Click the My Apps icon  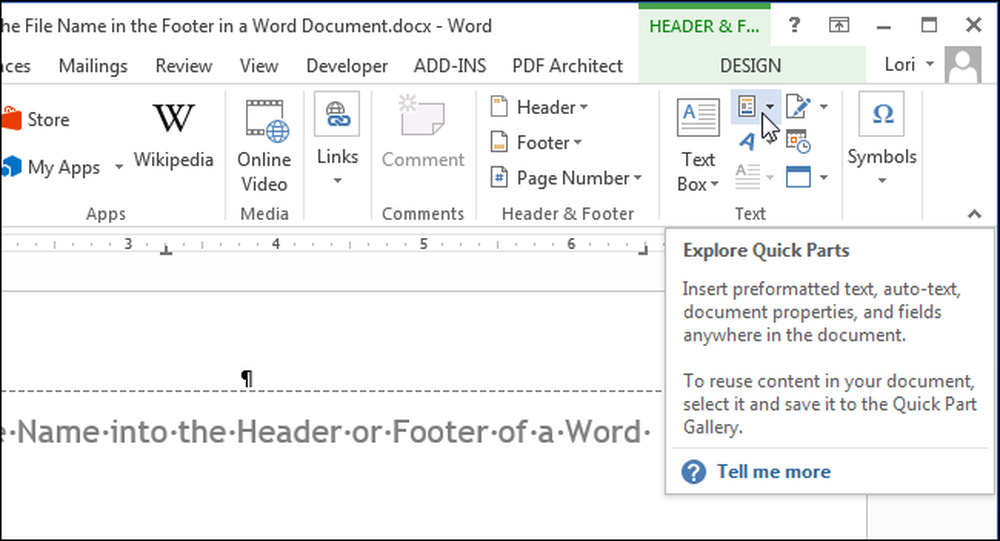click(11, 167)
